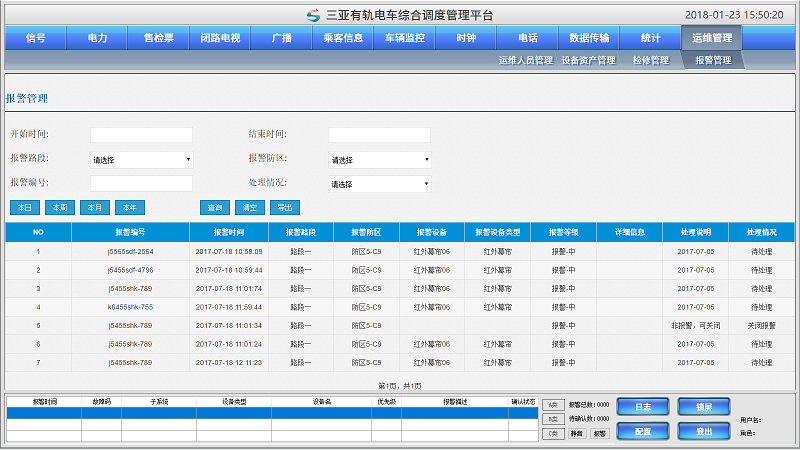800x450 pixels.
Task: Click timestamp 2017-07-18 11:01:74
Action: (x=229, y=289)
